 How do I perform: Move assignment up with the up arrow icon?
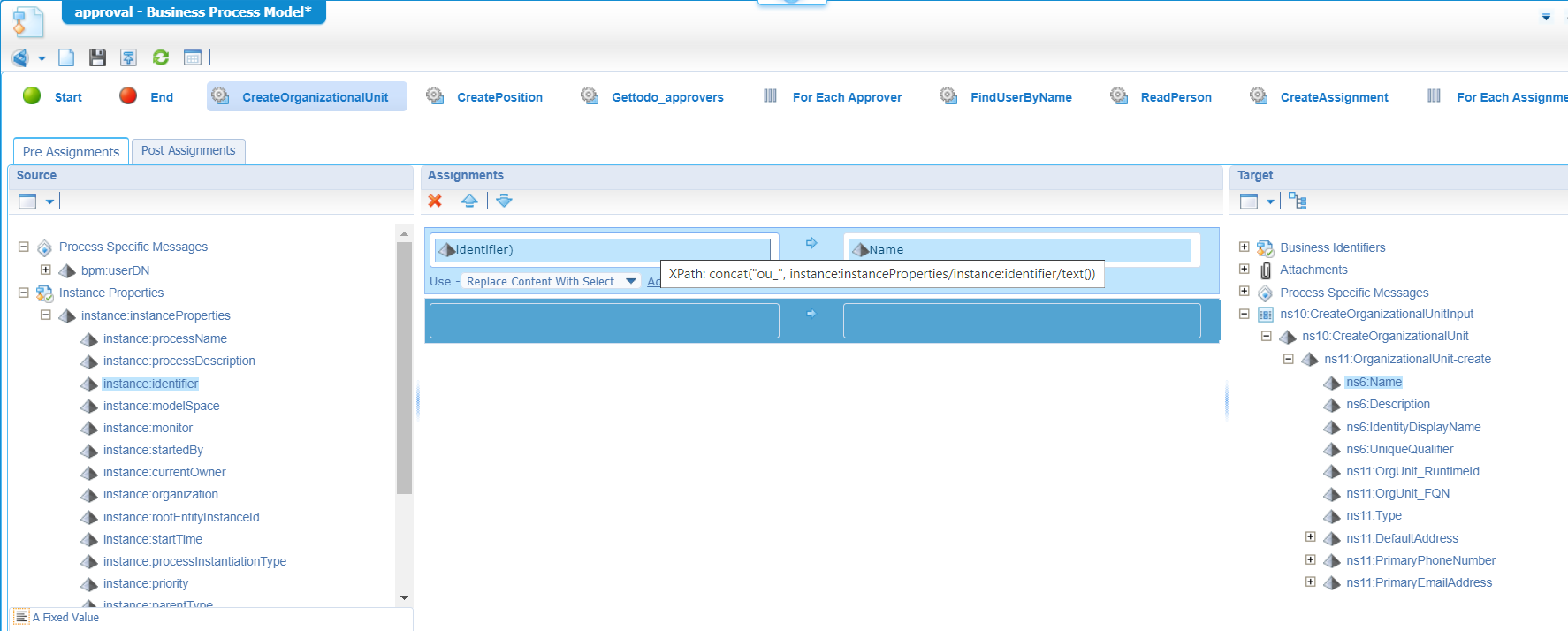pyautogui.click(x=469, y=201)
